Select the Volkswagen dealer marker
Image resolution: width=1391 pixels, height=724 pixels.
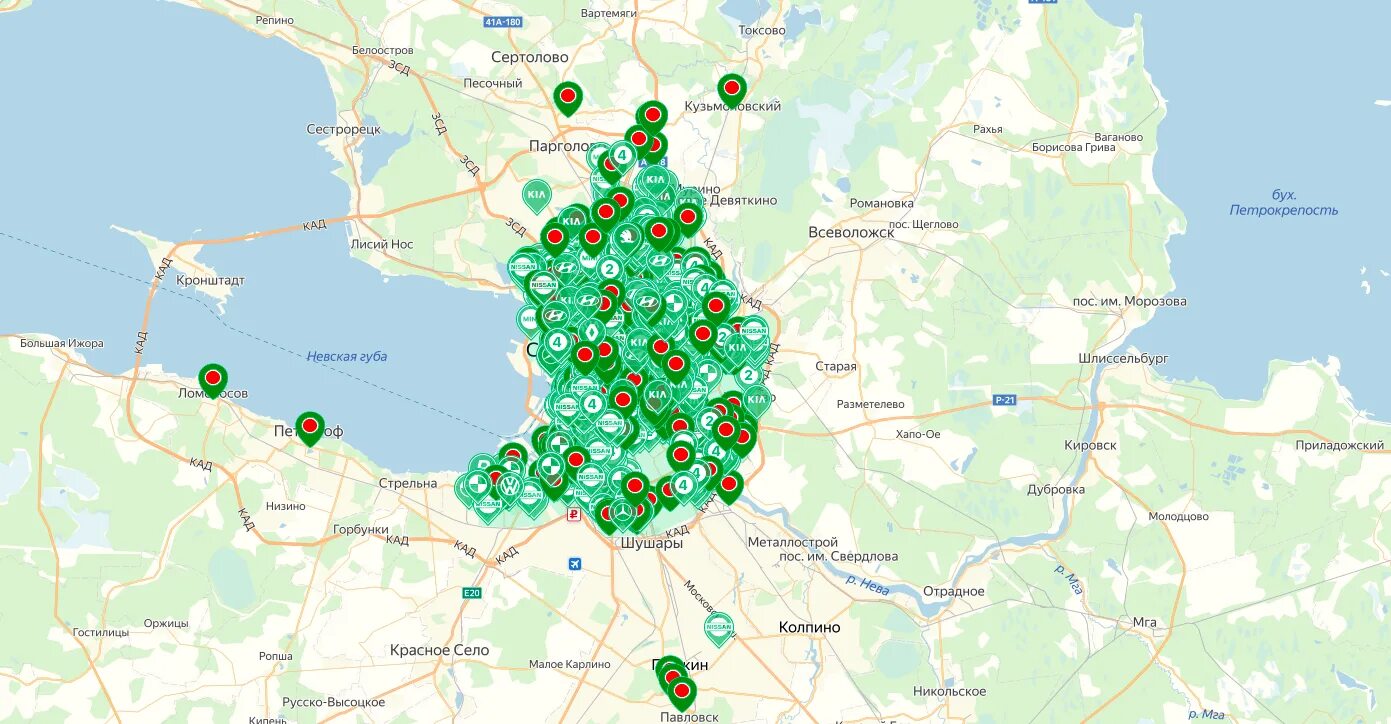pyautogui.click(x=509, y=489)
